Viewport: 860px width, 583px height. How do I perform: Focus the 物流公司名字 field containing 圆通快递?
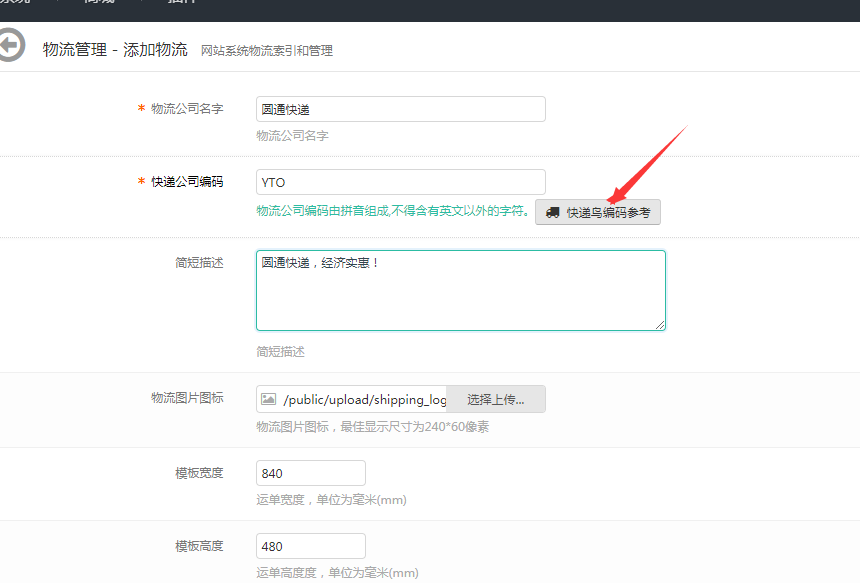click(400, 109)
